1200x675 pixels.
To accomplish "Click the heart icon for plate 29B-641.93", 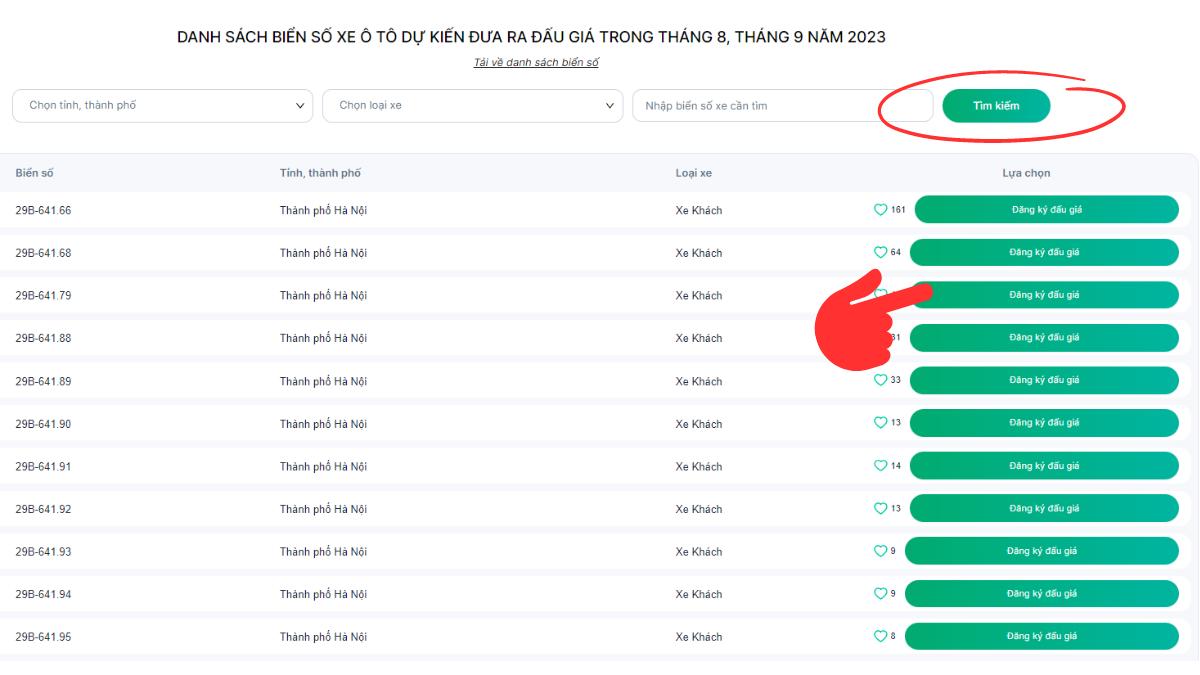I will click(x=880, y=551).
